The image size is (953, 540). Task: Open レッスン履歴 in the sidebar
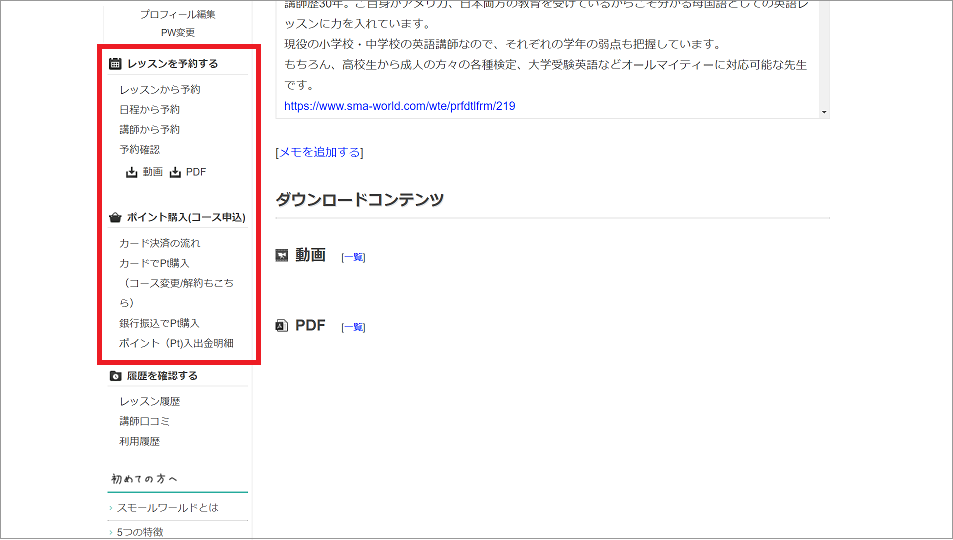point(150,401)
